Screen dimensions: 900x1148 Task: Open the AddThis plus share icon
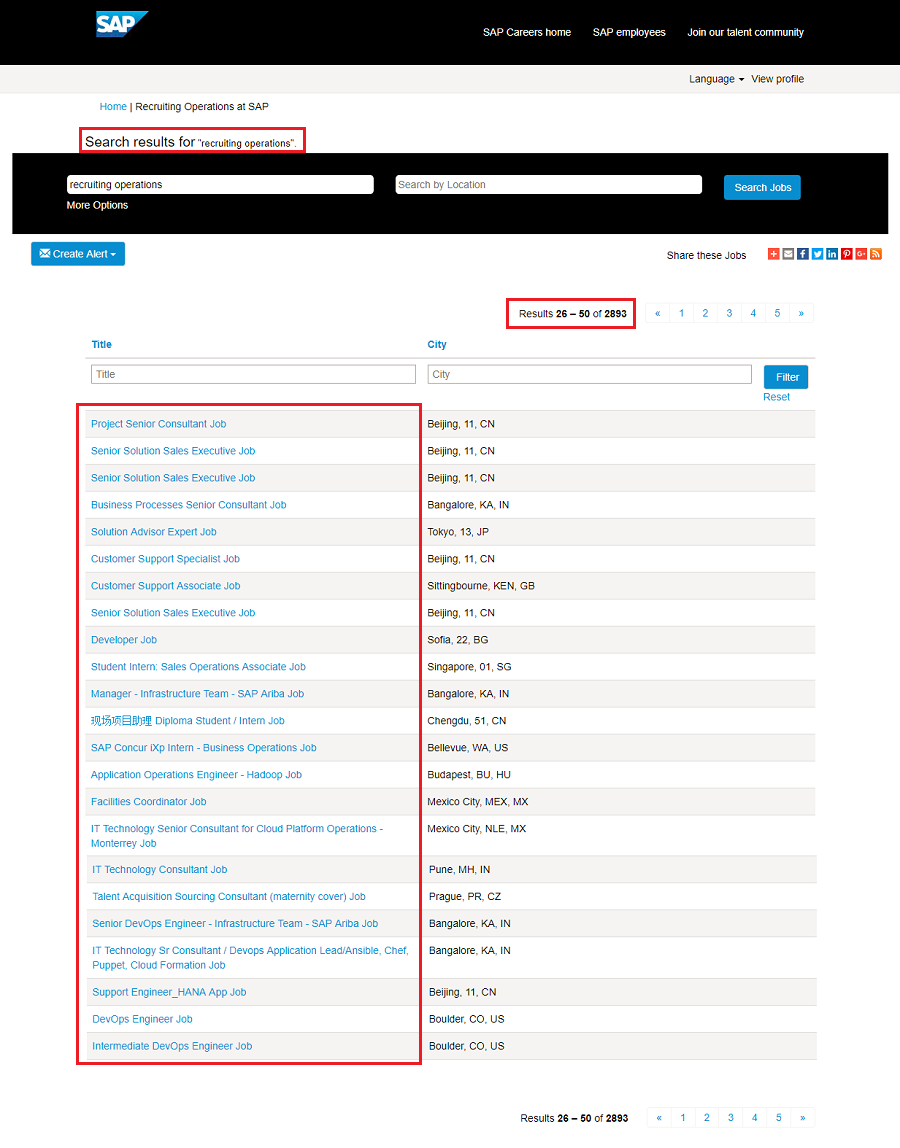click(773, 254)
